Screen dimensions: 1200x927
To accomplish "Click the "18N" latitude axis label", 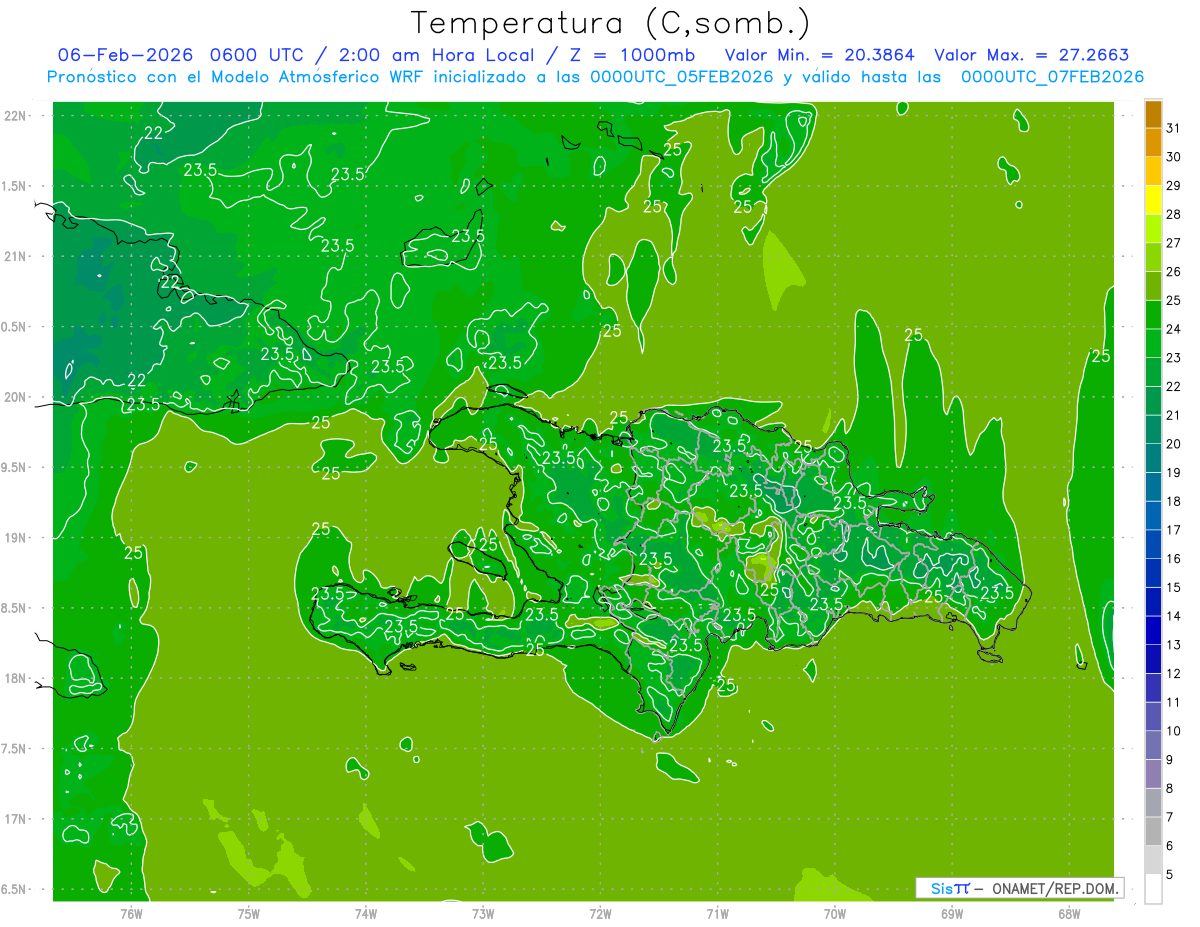I will click(15, 678).
